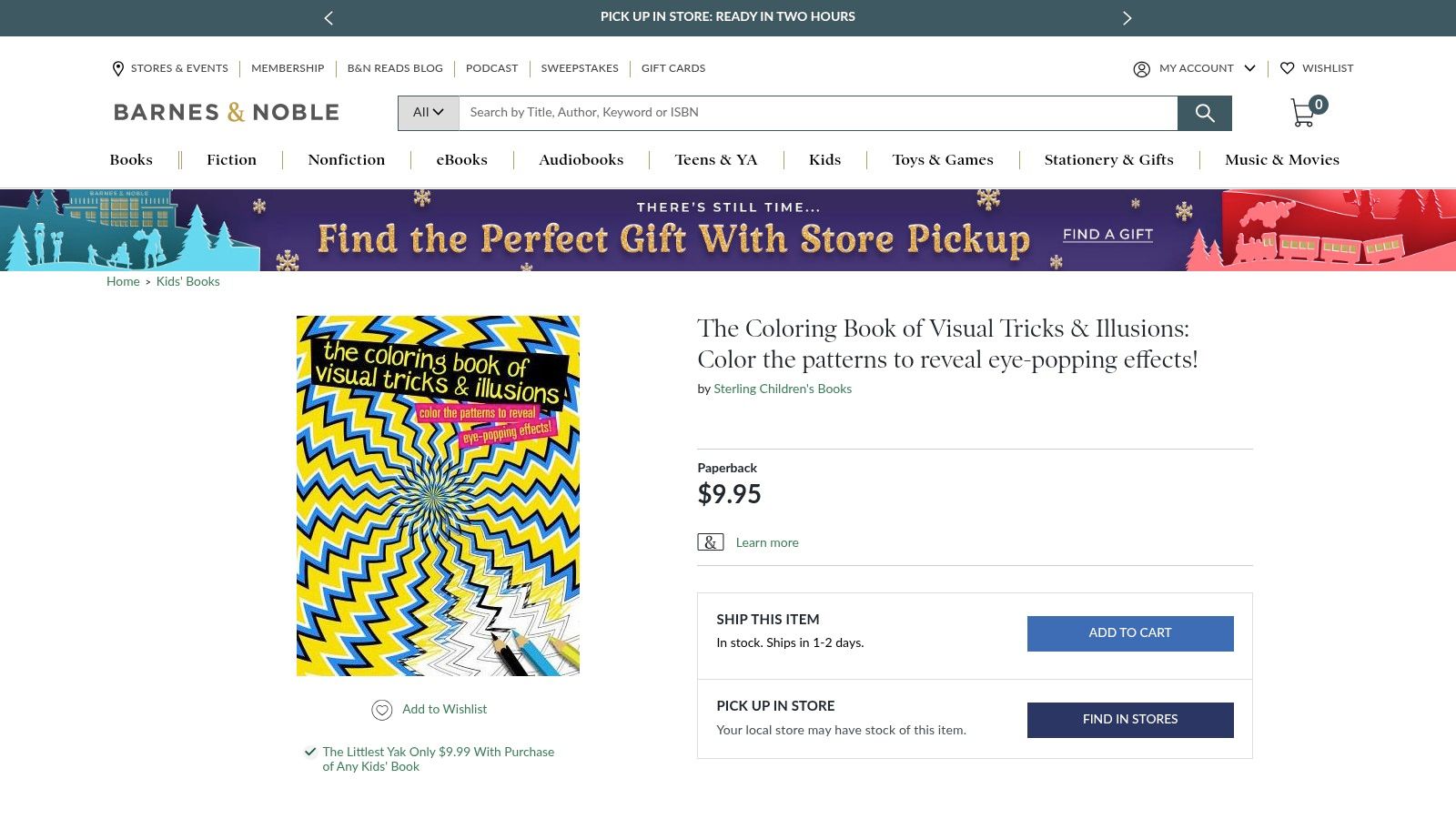The width and height of the screenshot is (1456, 819).
Task: Click the heart icon next to Add to Wishlist
Action: pyautogui.click(x=382, y=708)
